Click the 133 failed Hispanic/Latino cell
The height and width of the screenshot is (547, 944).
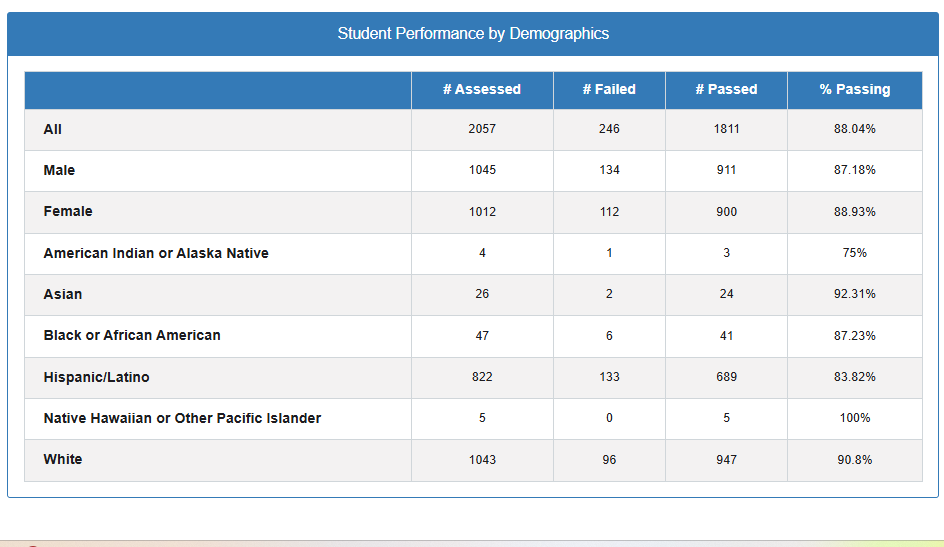coord(609,377)
